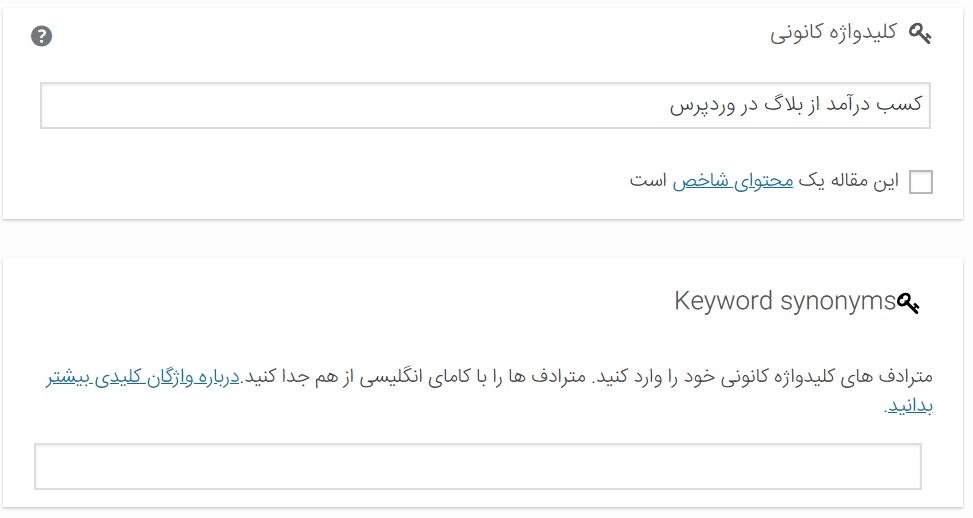
Task: Tick the cornerstone content checkbox
Action: (x=921, y=182)
